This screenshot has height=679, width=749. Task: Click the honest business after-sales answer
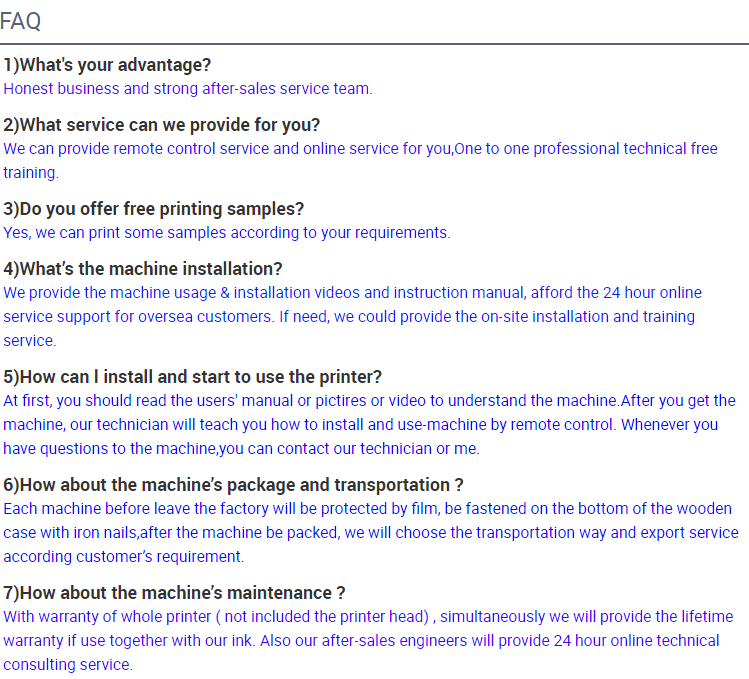[x=188, y=89]
